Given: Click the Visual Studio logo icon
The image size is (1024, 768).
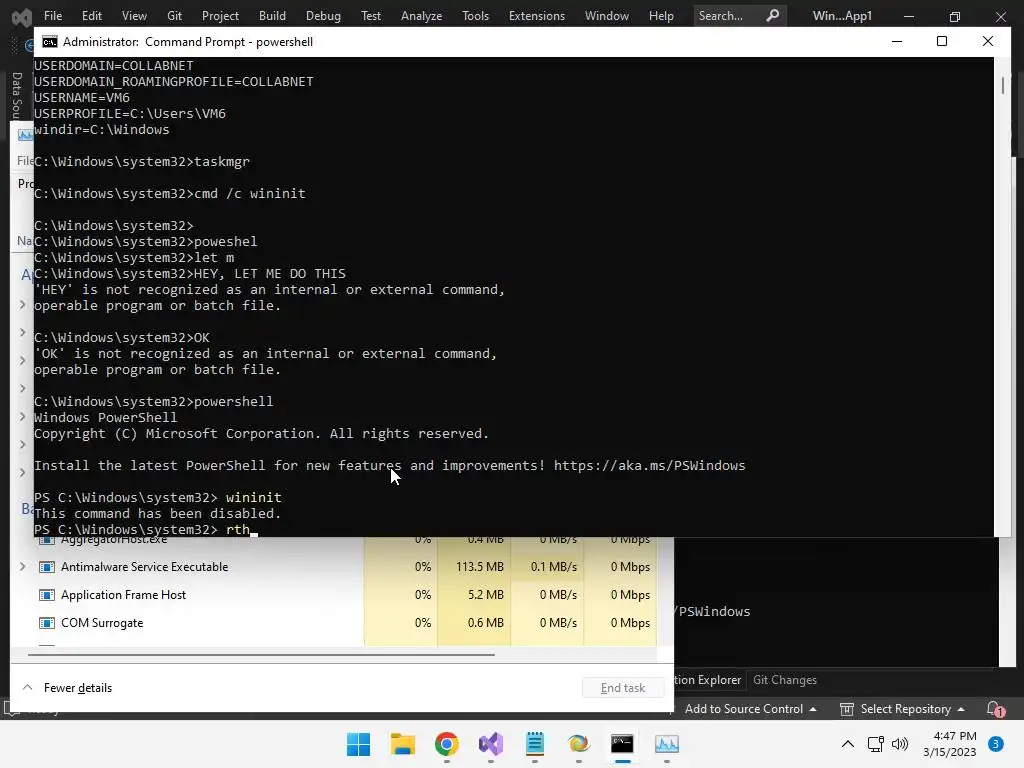Looking at the screenshot, I should click(22, 16).
